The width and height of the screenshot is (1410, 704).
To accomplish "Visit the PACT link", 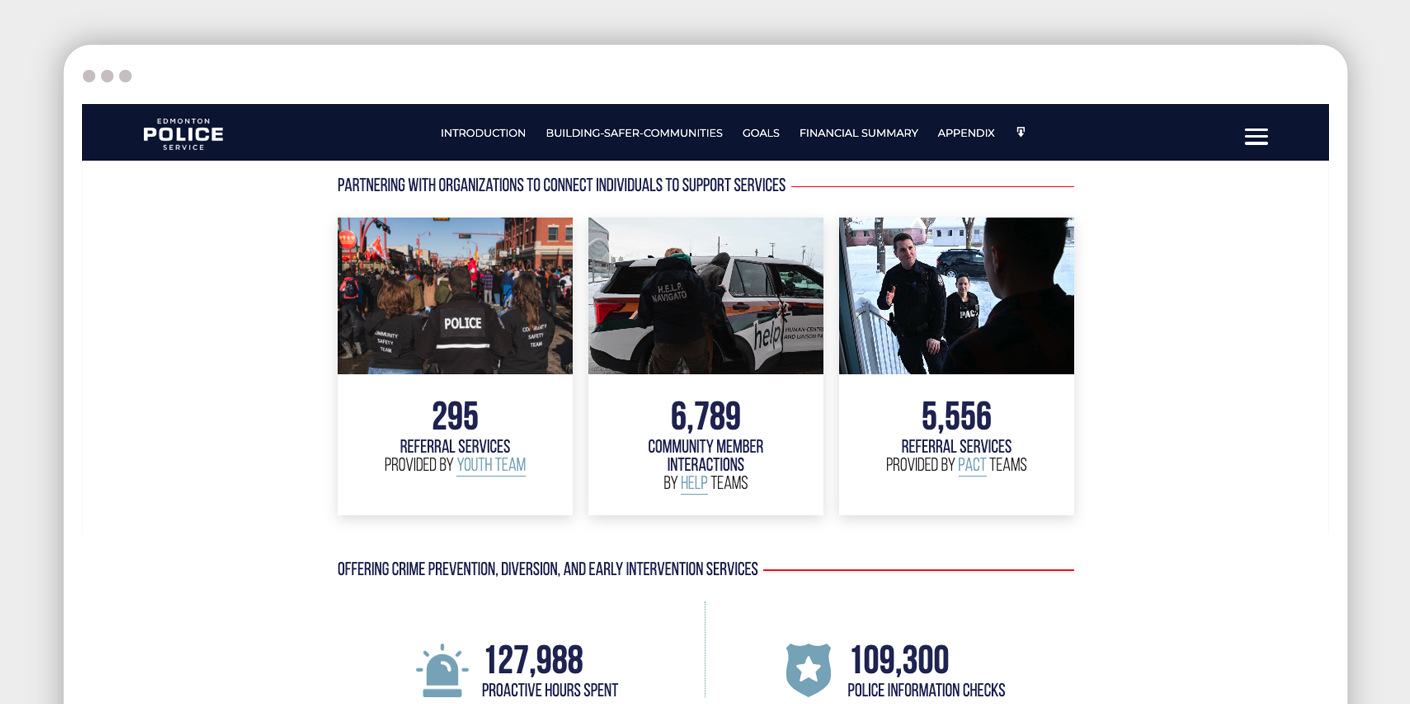I will click(x=972, y=466).
